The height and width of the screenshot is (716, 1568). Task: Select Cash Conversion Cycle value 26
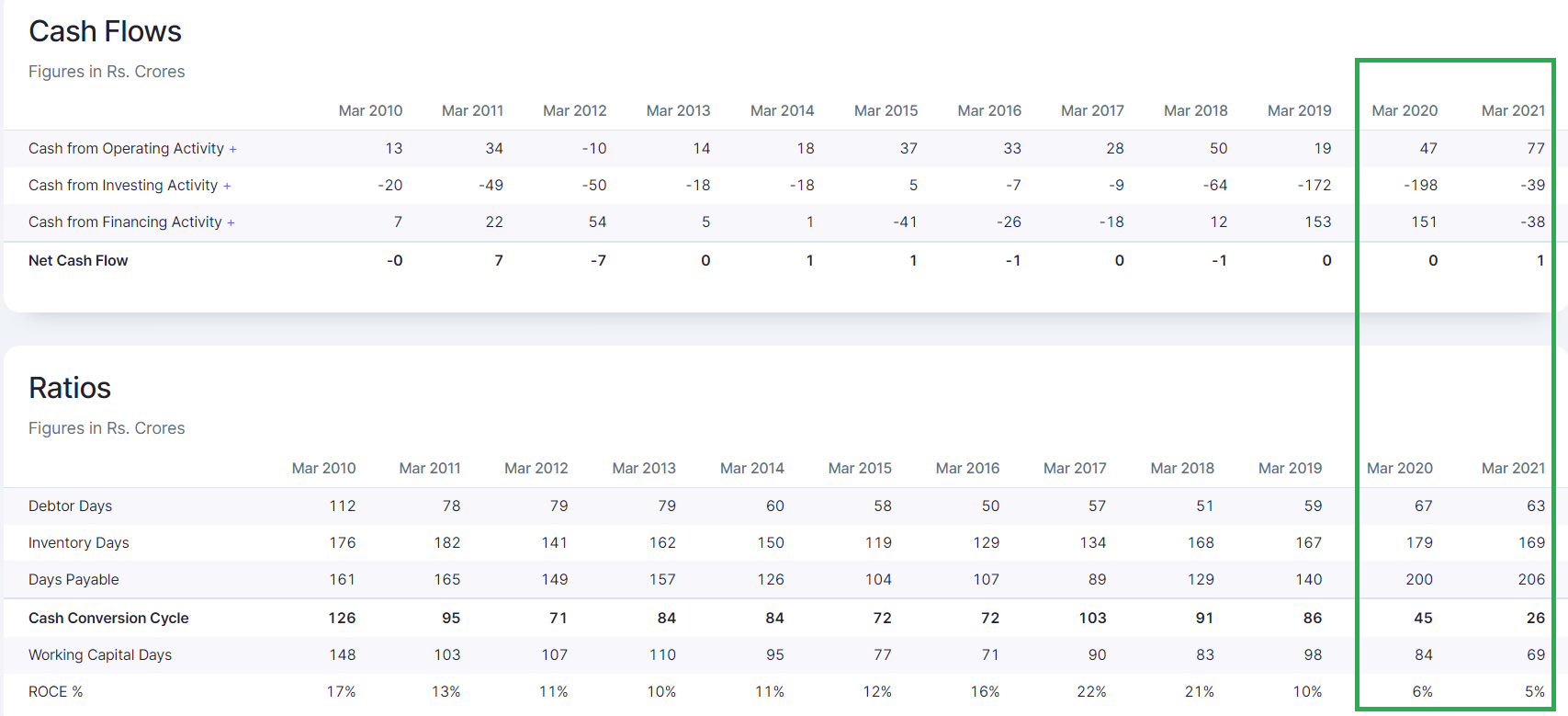pos(1535,619)
